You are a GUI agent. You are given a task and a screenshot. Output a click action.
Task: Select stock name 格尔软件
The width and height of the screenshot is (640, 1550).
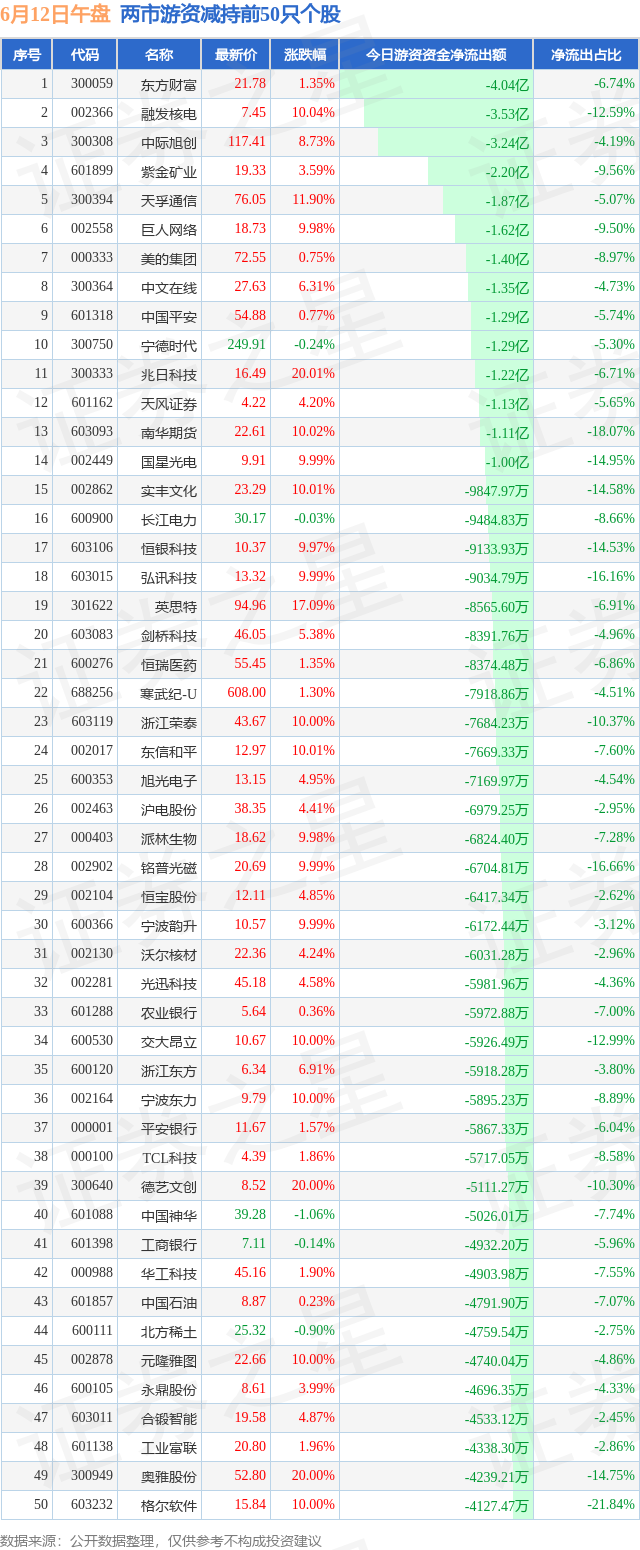click(169, 1506)
